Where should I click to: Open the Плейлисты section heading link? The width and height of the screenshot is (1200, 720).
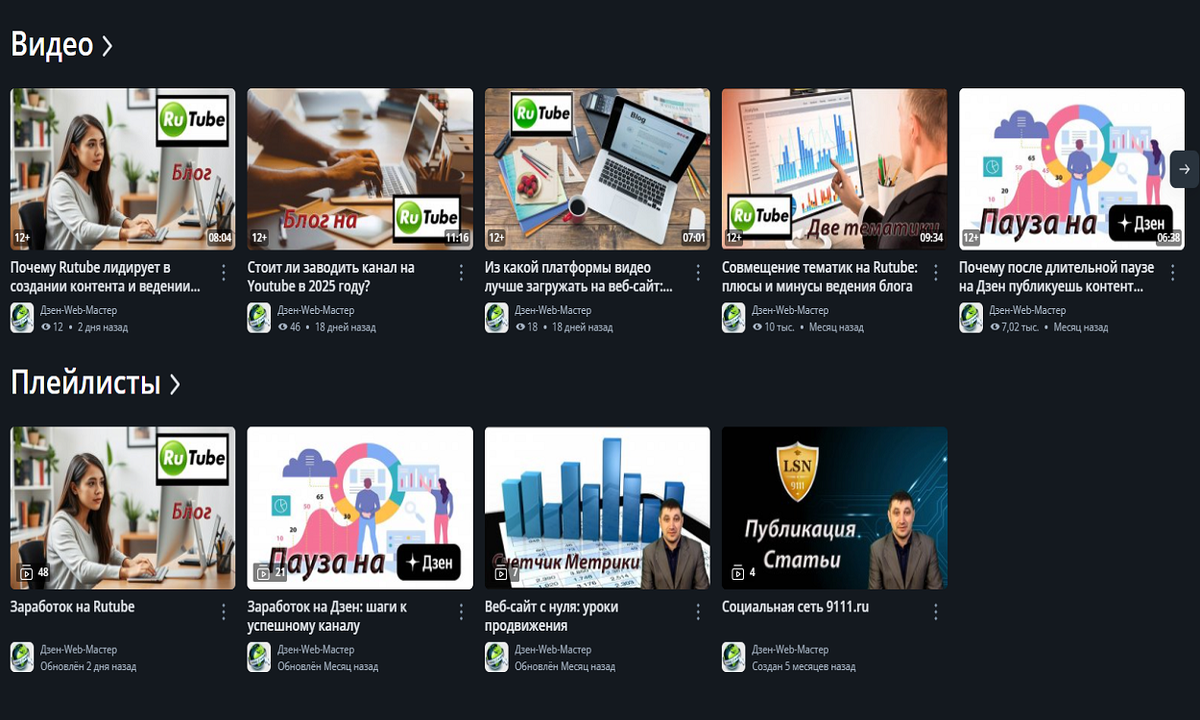(95, 383)
